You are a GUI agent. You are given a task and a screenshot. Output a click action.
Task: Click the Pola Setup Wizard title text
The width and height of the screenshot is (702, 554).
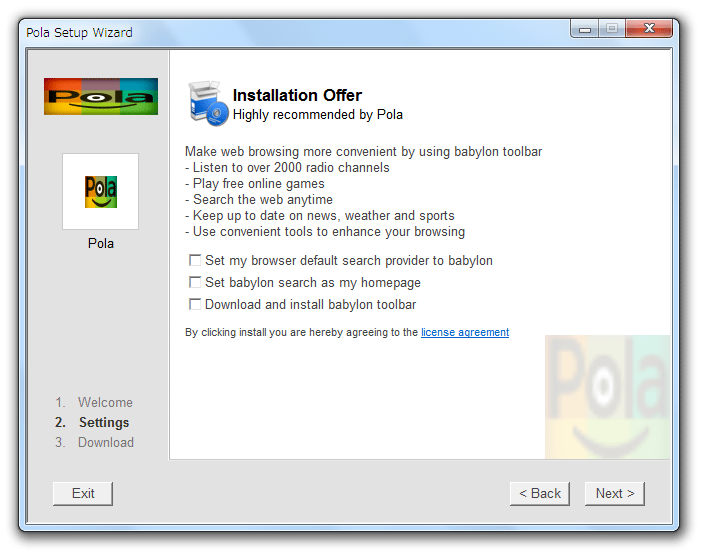point(79,33)
